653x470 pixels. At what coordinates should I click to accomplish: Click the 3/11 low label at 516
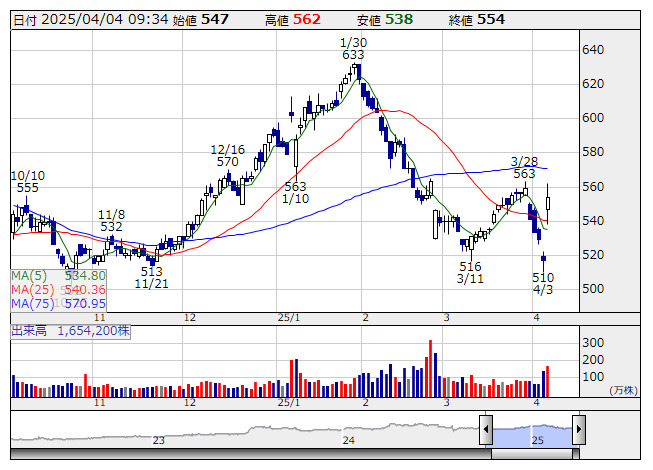[x=470, y=272]
